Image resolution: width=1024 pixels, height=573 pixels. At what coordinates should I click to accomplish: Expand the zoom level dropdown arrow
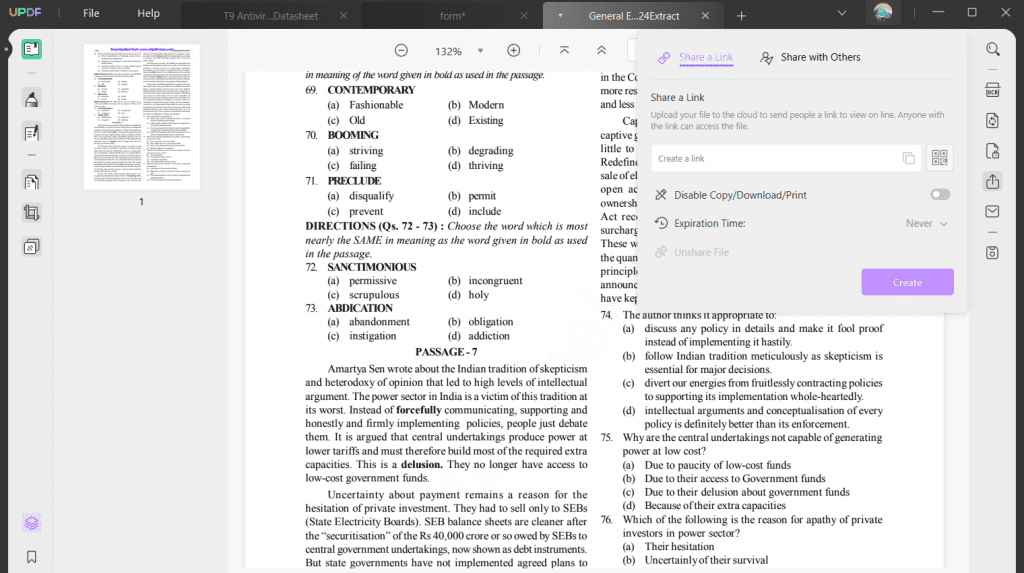click(480, 50)
